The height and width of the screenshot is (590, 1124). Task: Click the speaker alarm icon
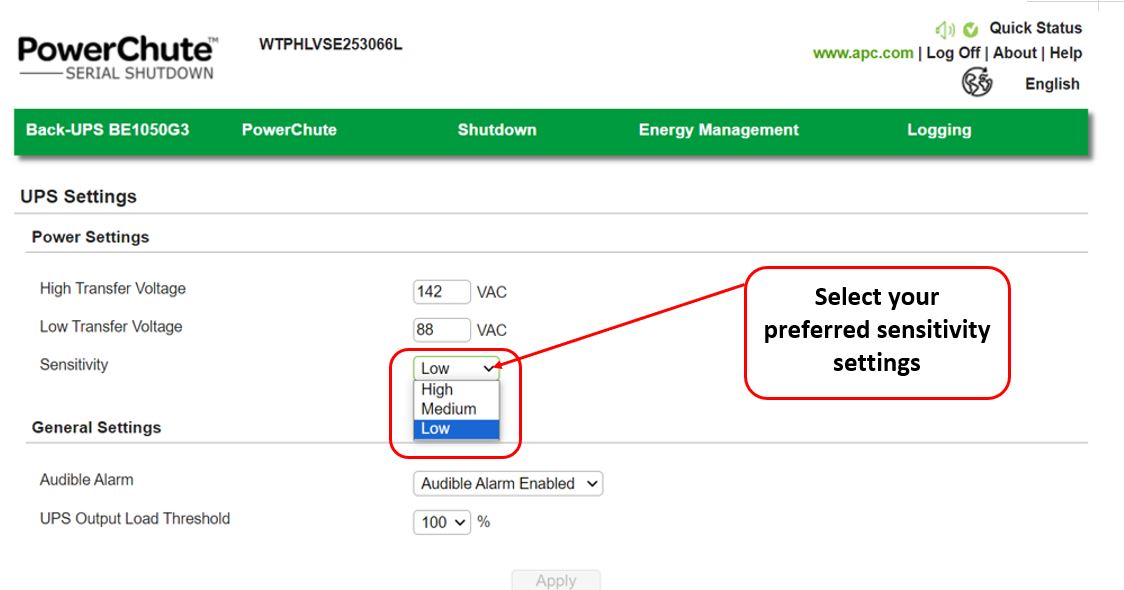[945, 29]
